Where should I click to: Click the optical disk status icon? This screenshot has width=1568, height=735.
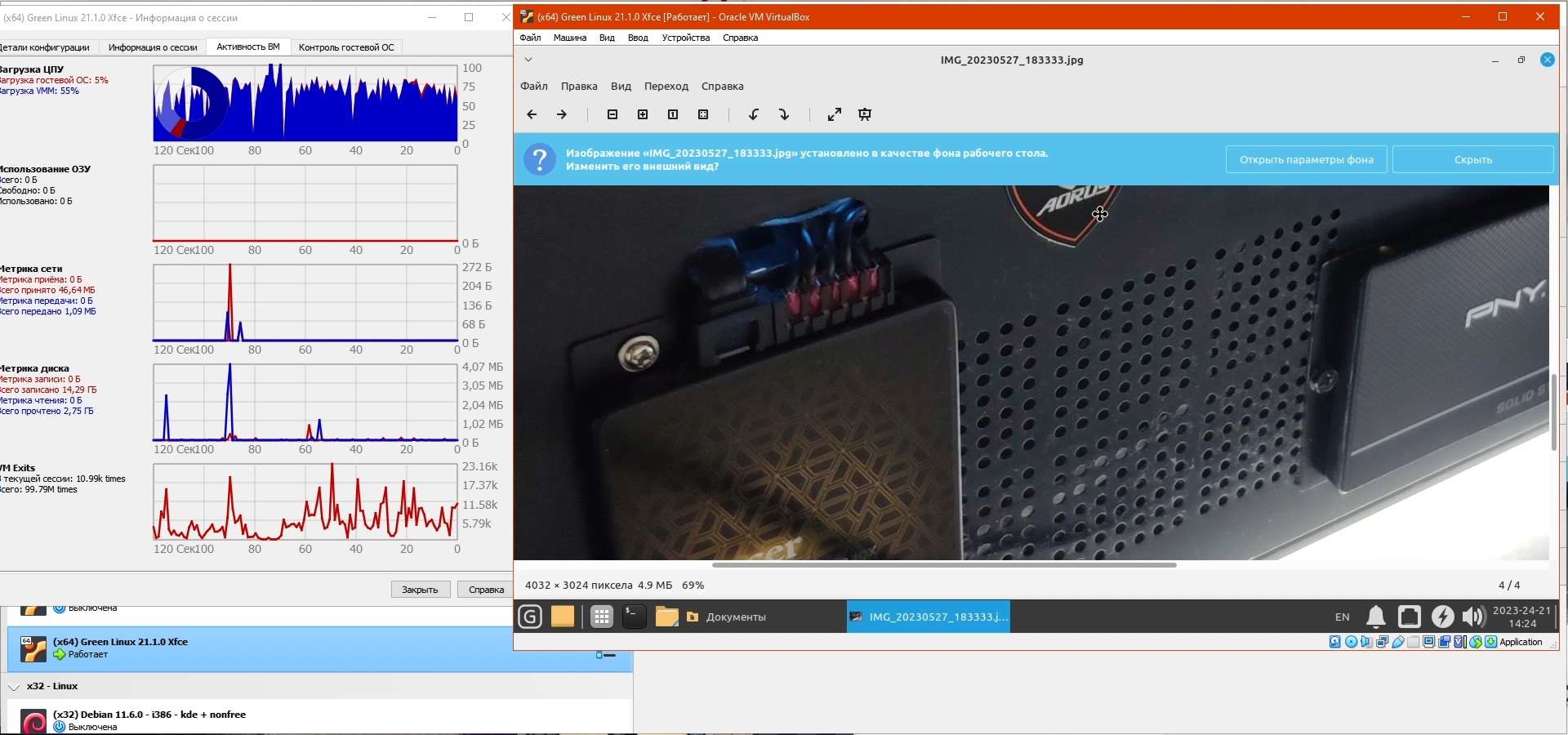[1352, 642]
